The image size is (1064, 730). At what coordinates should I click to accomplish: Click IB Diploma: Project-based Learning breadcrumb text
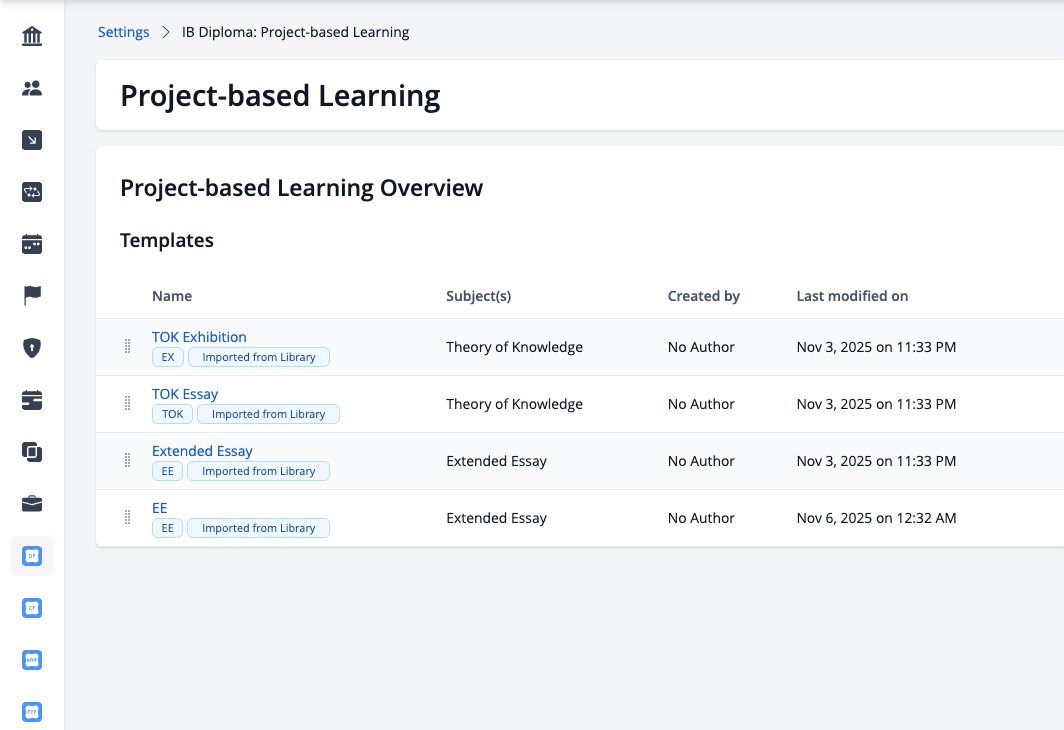click(x=295, y=32)
